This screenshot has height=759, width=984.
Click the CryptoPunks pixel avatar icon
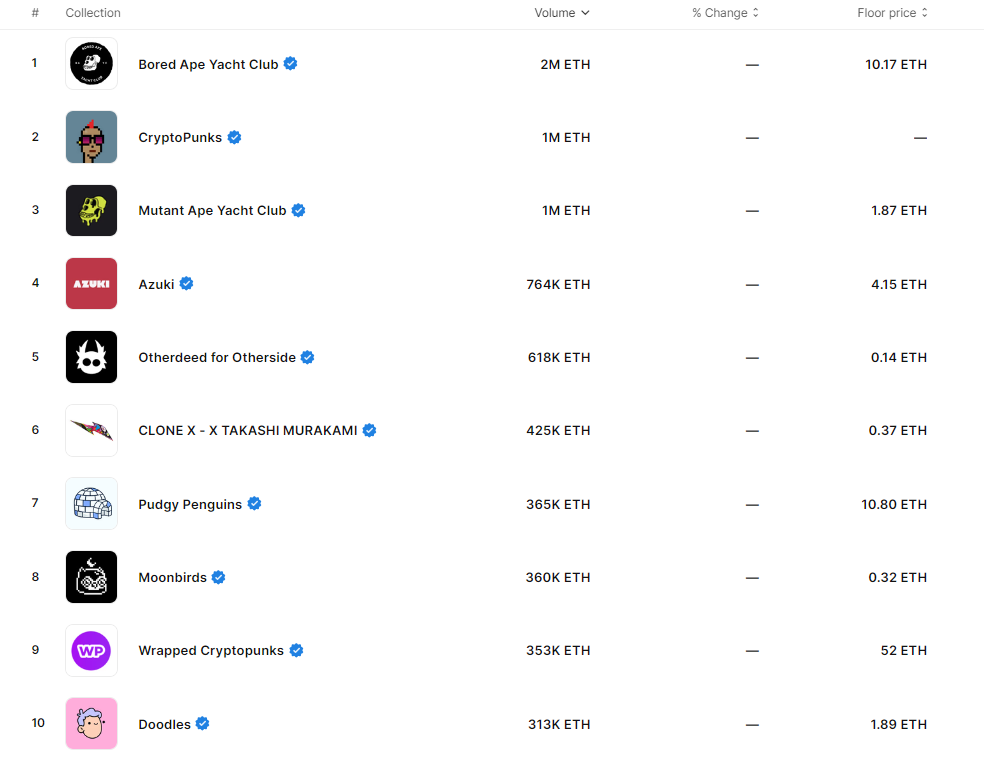click(x=91, y=137)
